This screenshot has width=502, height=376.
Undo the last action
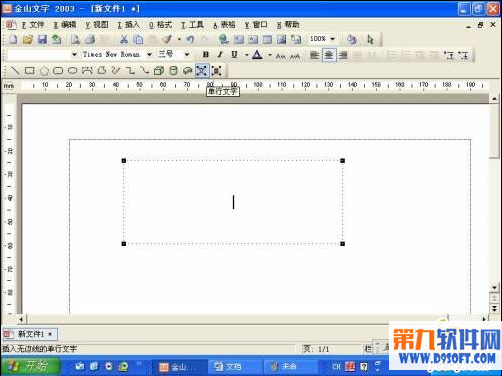(190, 39)
